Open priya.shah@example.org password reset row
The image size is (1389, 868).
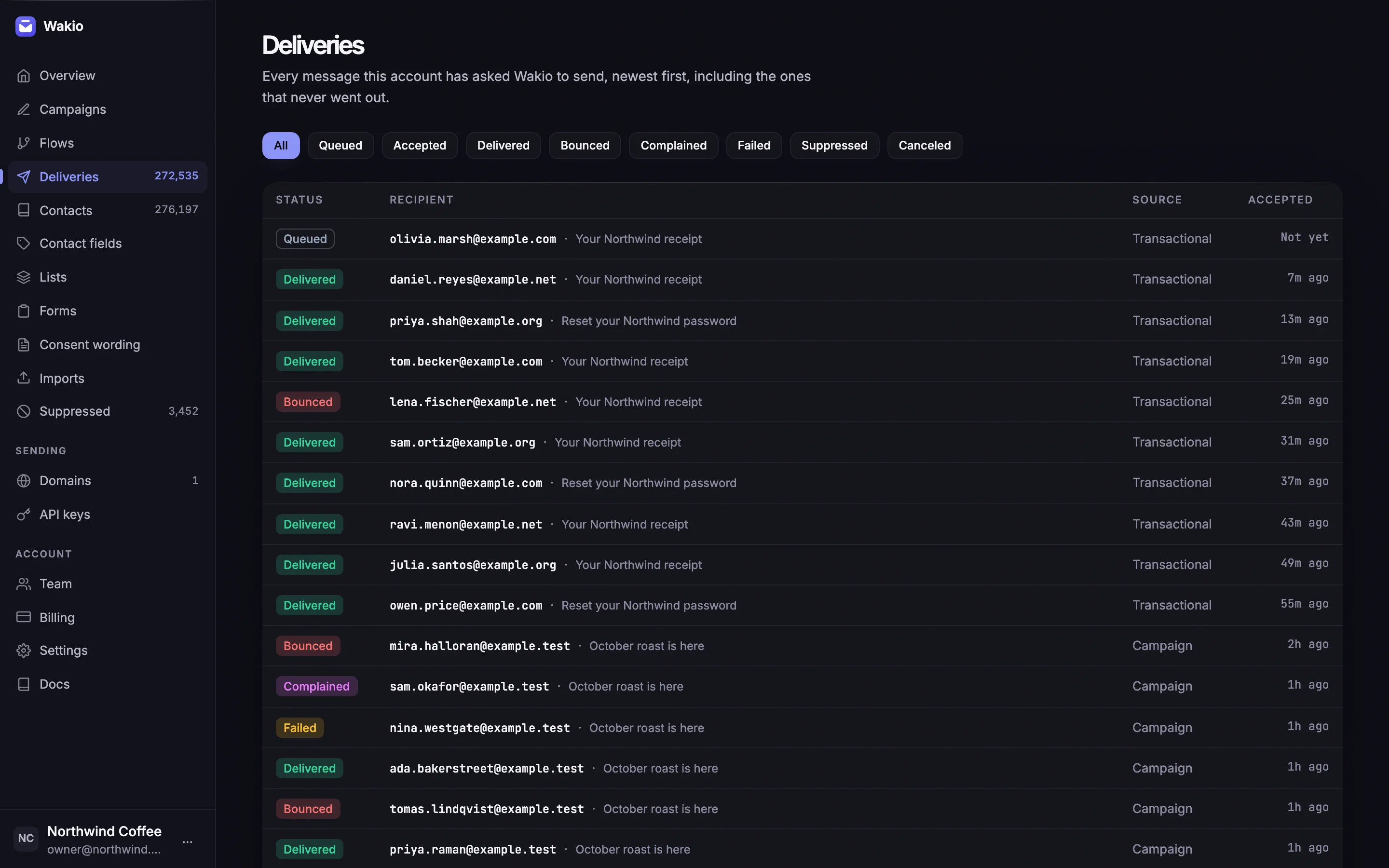pyautogui.click(x=802, y=320)
